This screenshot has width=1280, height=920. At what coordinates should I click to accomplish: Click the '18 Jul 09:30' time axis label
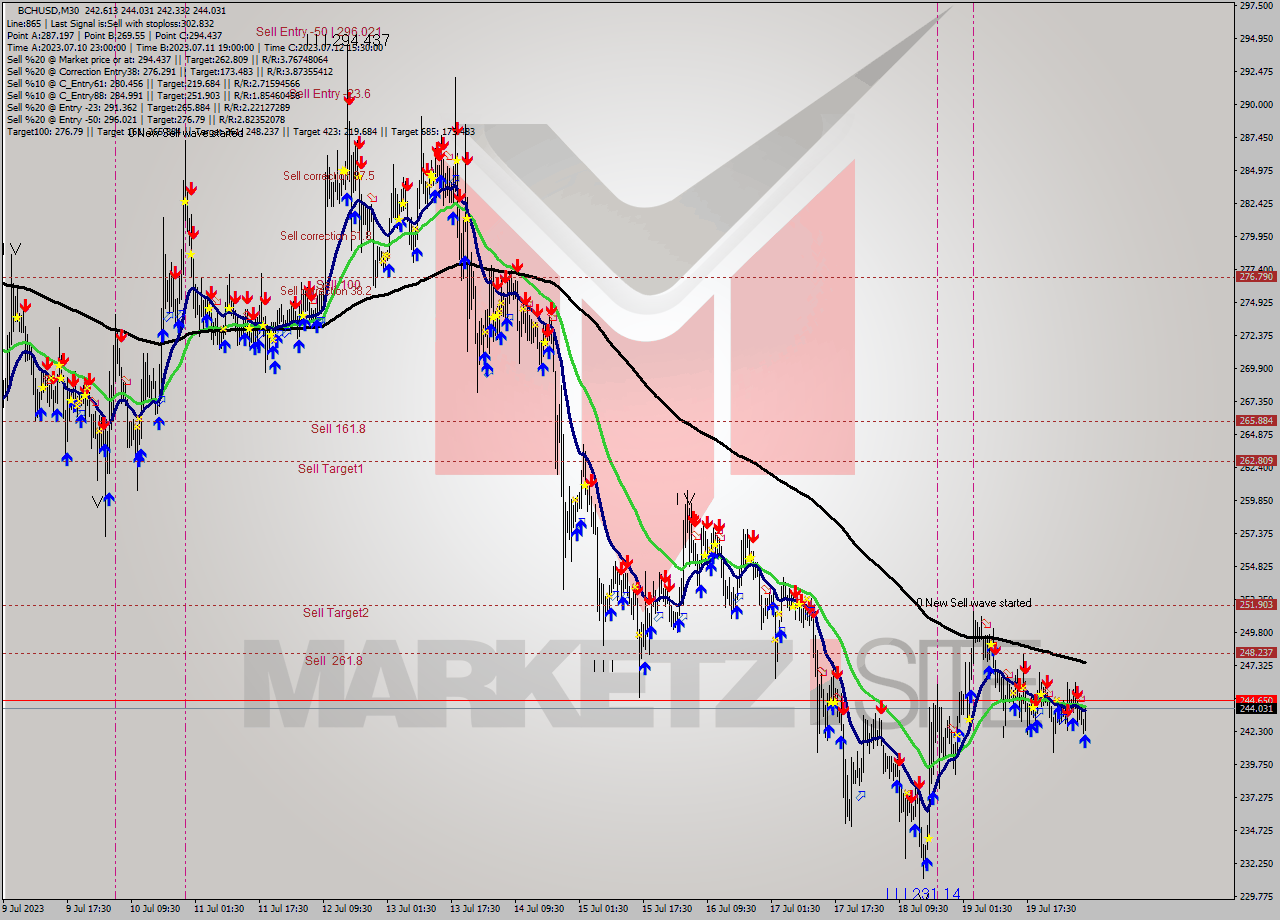click(x=923, y=909)
